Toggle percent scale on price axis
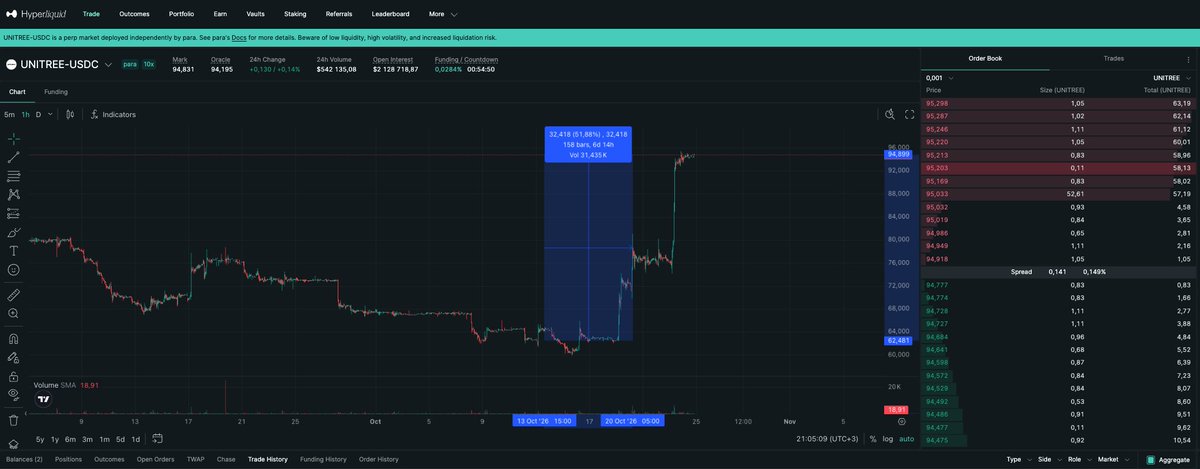Screen dimensions: 1200x469 [873, 439]
